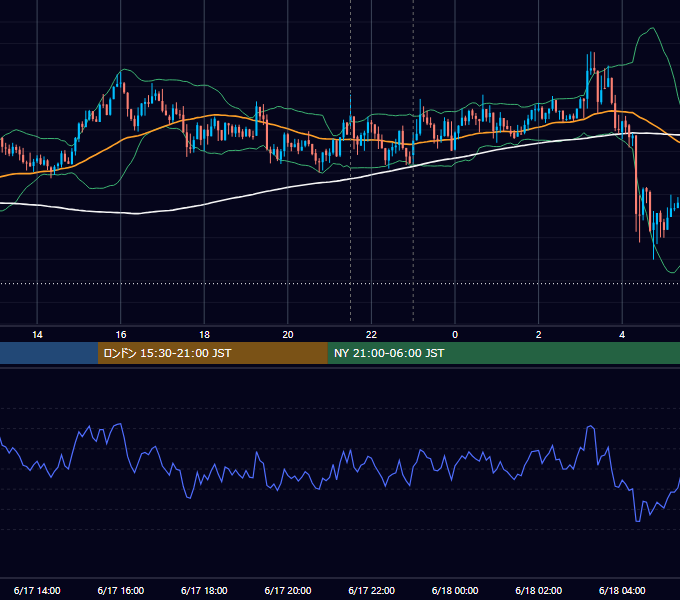Click the '2' hour label on price chart axis
The width and height of the screenshot is (680, 600).
pos(539,335)
